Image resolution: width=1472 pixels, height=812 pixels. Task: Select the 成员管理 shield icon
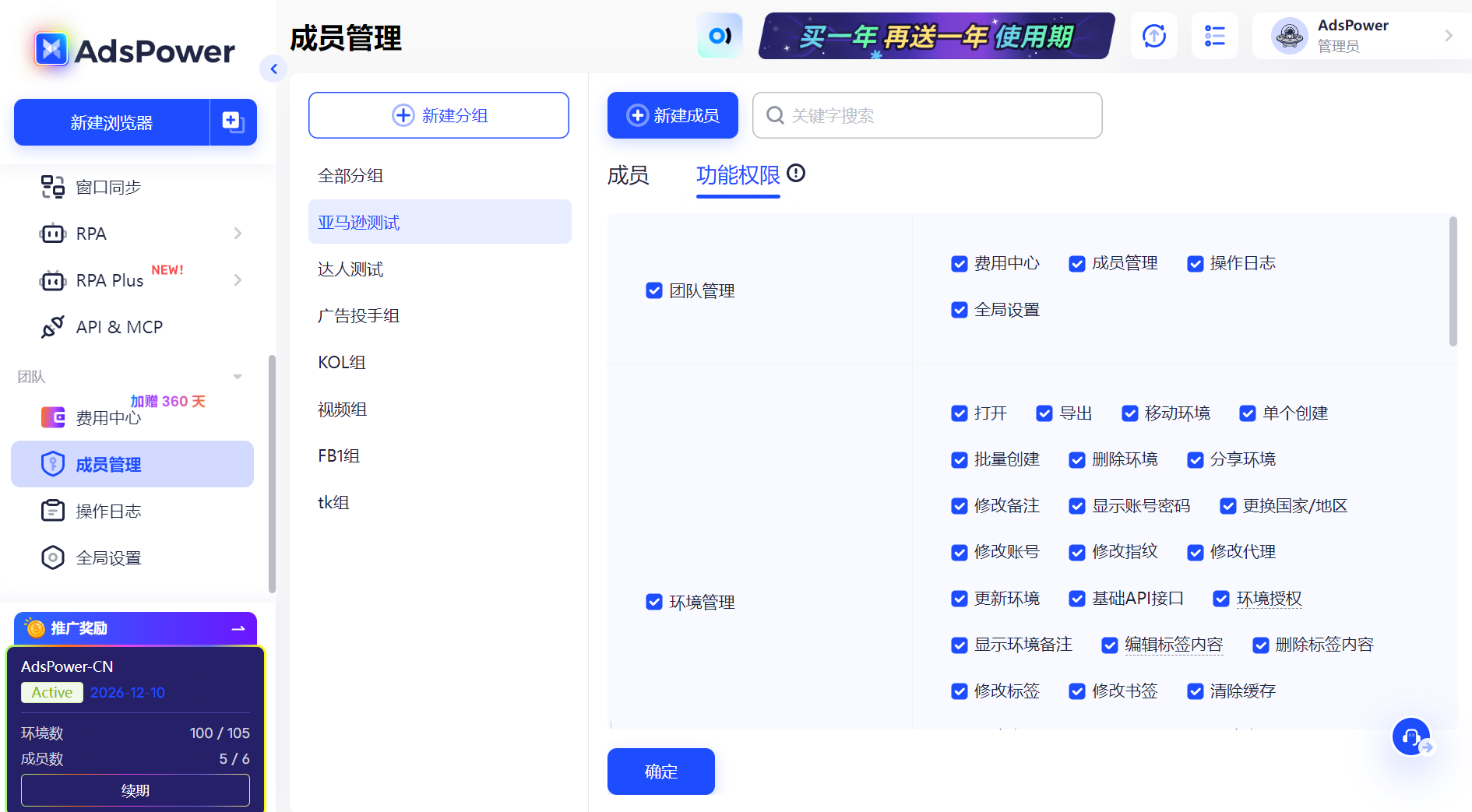coord(52,463)
